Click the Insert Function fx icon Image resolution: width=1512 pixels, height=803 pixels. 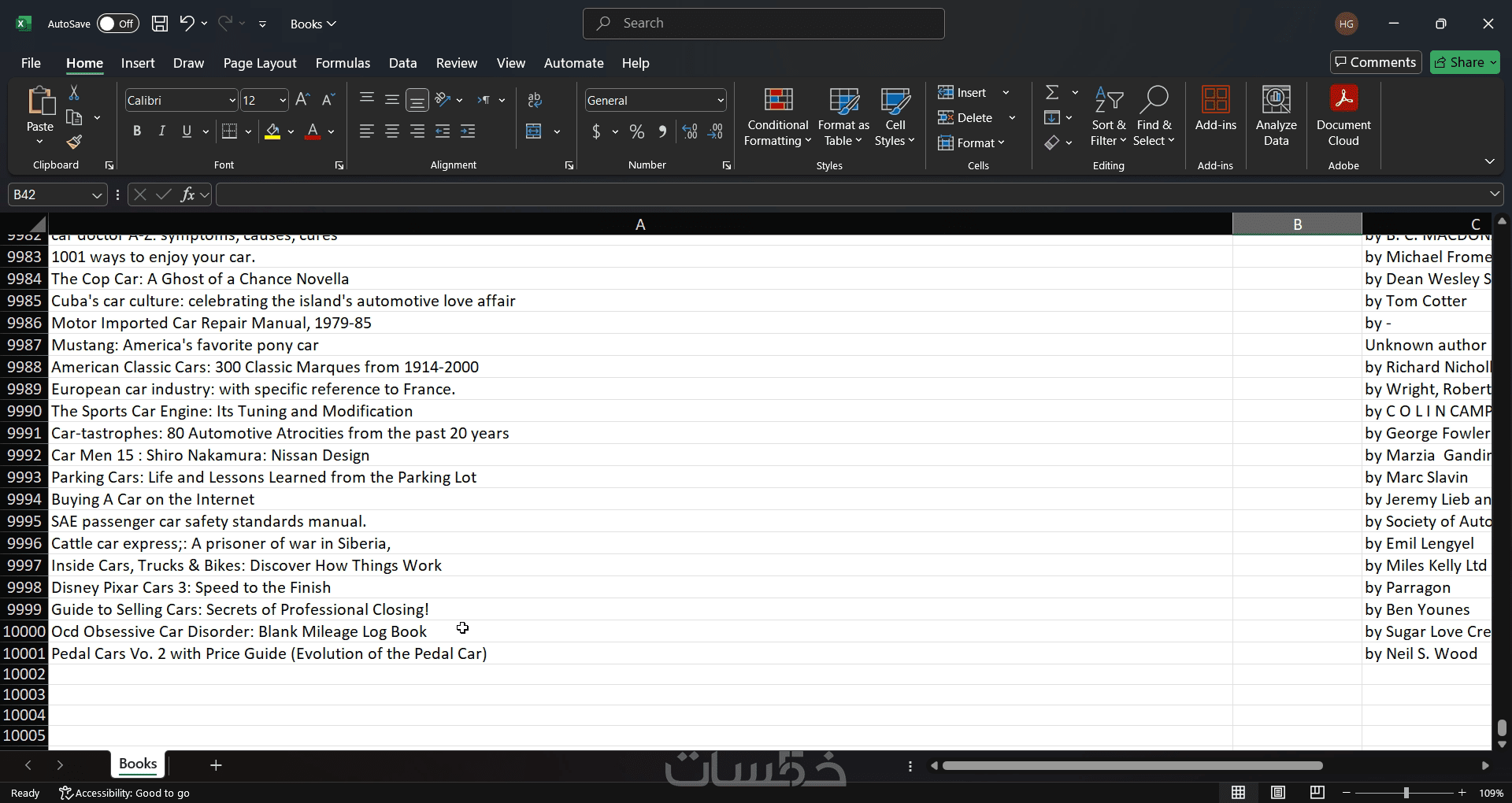pyautogui.click(x=187, y=194)
